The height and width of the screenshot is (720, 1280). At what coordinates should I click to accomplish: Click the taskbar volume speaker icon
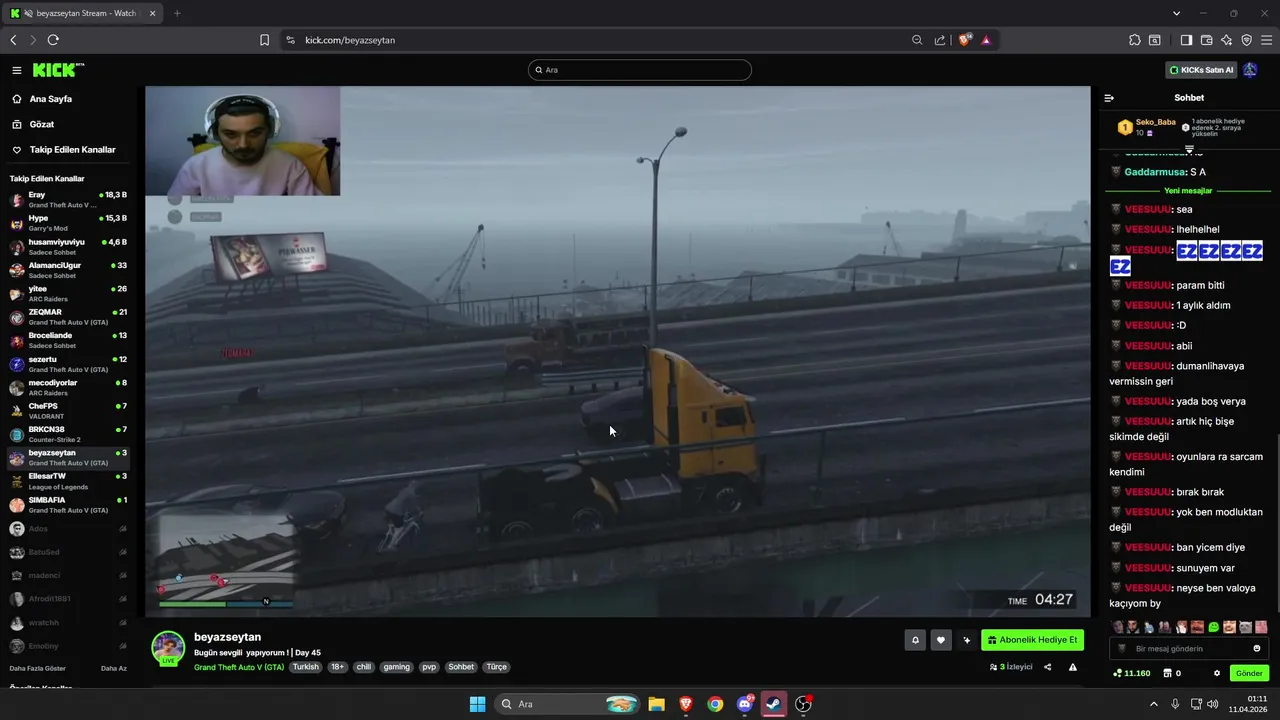tap(1212, 704)
